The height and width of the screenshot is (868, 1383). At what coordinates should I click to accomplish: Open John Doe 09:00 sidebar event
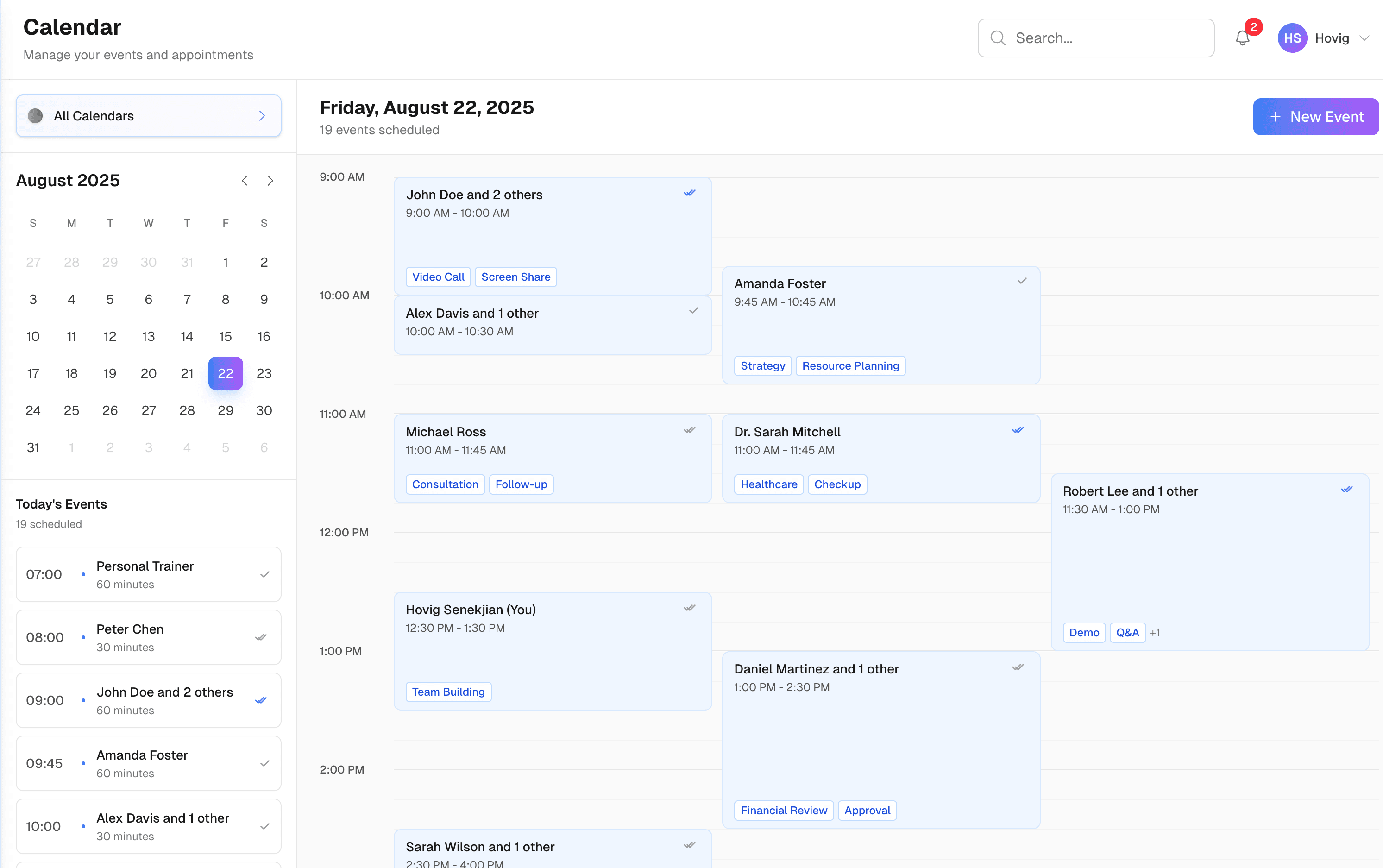[x=148, y=700]
